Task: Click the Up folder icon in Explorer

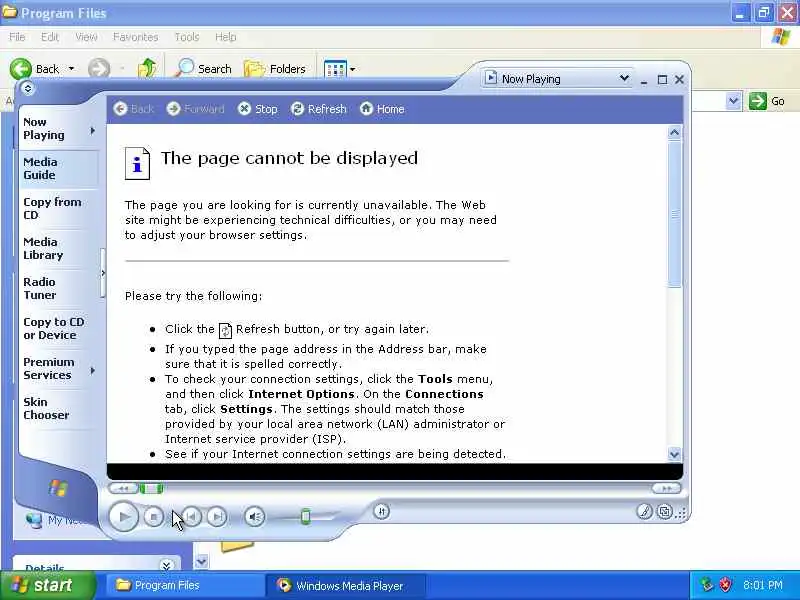Action: (x=147, y=68)
